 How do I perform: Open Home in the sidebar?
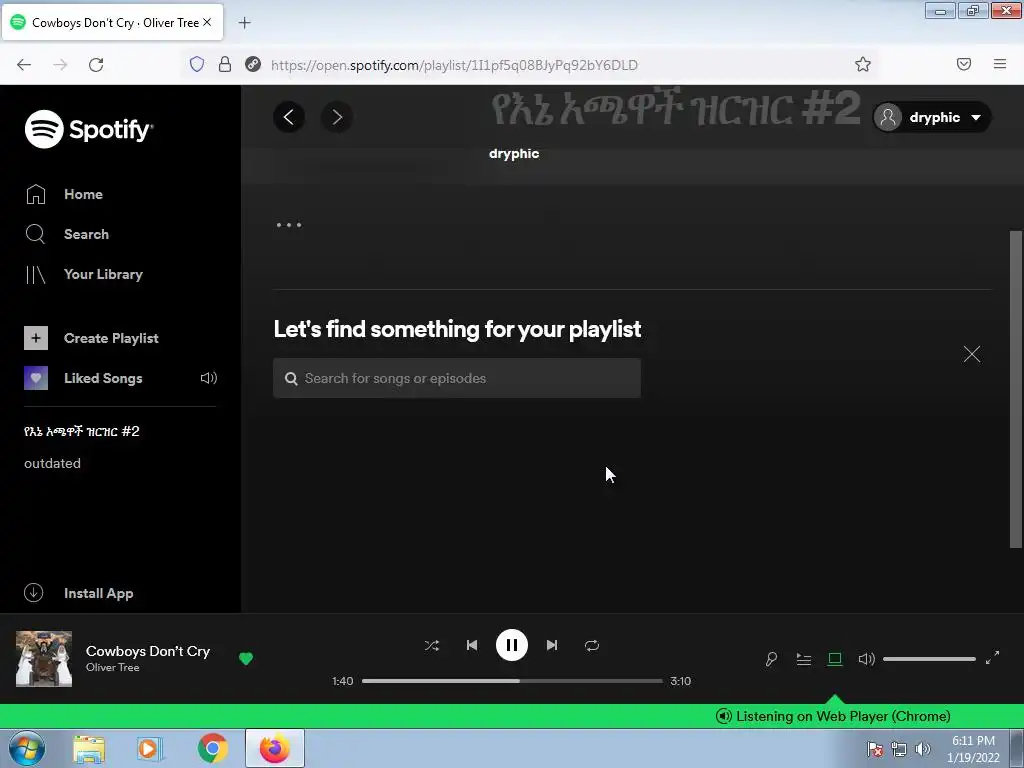click(x=64, y=194)
